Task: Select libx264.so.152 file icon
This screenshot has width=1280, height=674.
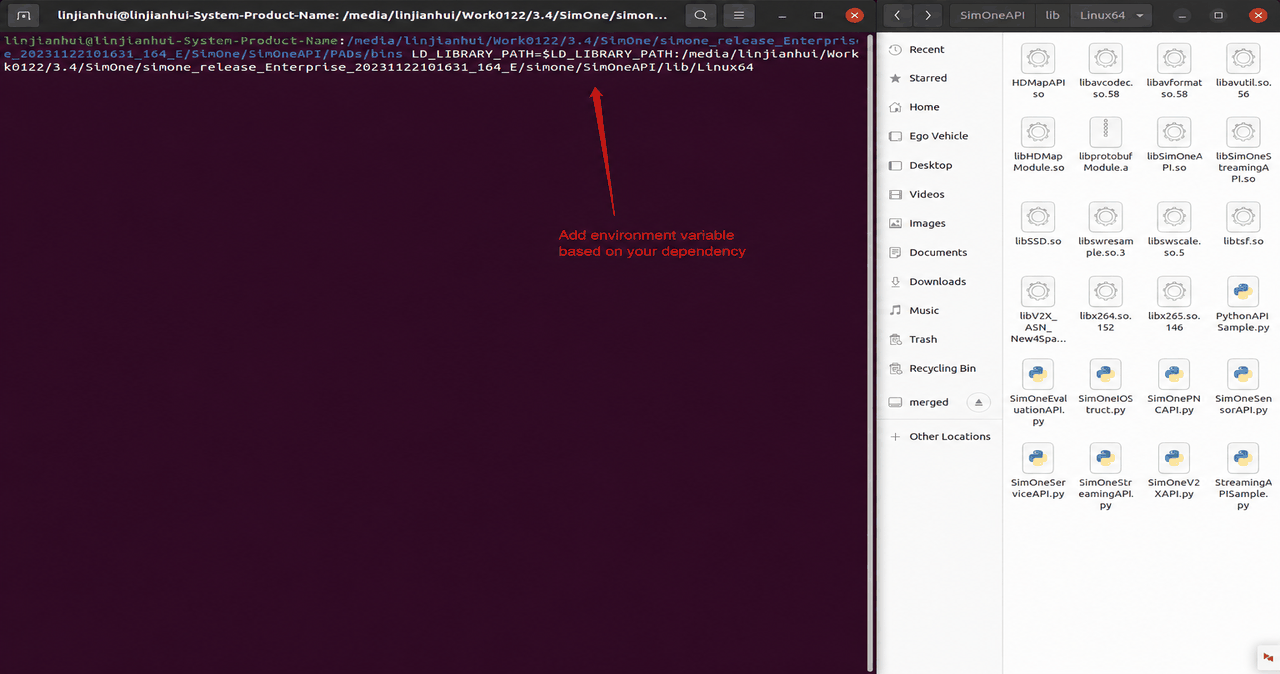Action: click(x=1106, y=292)
